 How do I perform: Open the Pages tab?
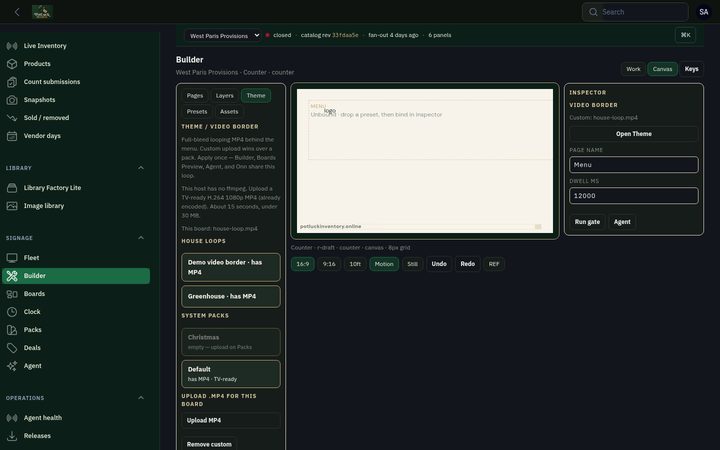[195, 96]
